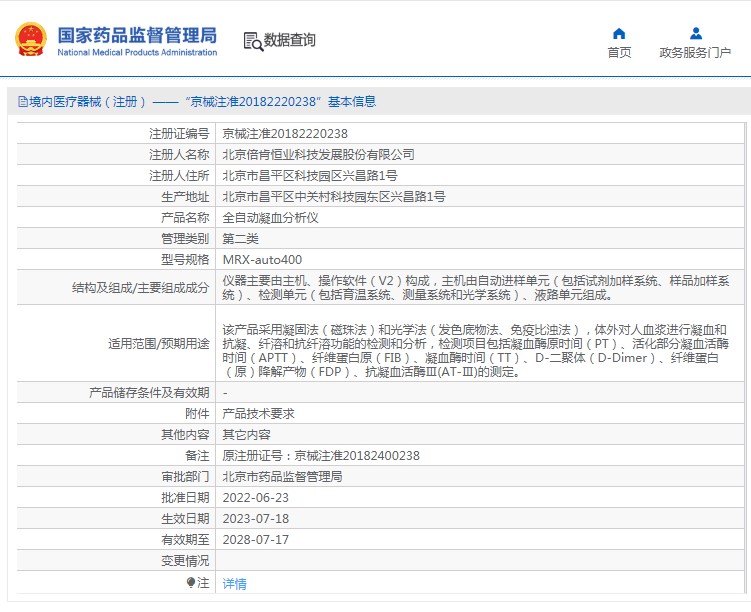Open the 详情 link
Viewport: 751px width, 612px height.
point(235,584)
